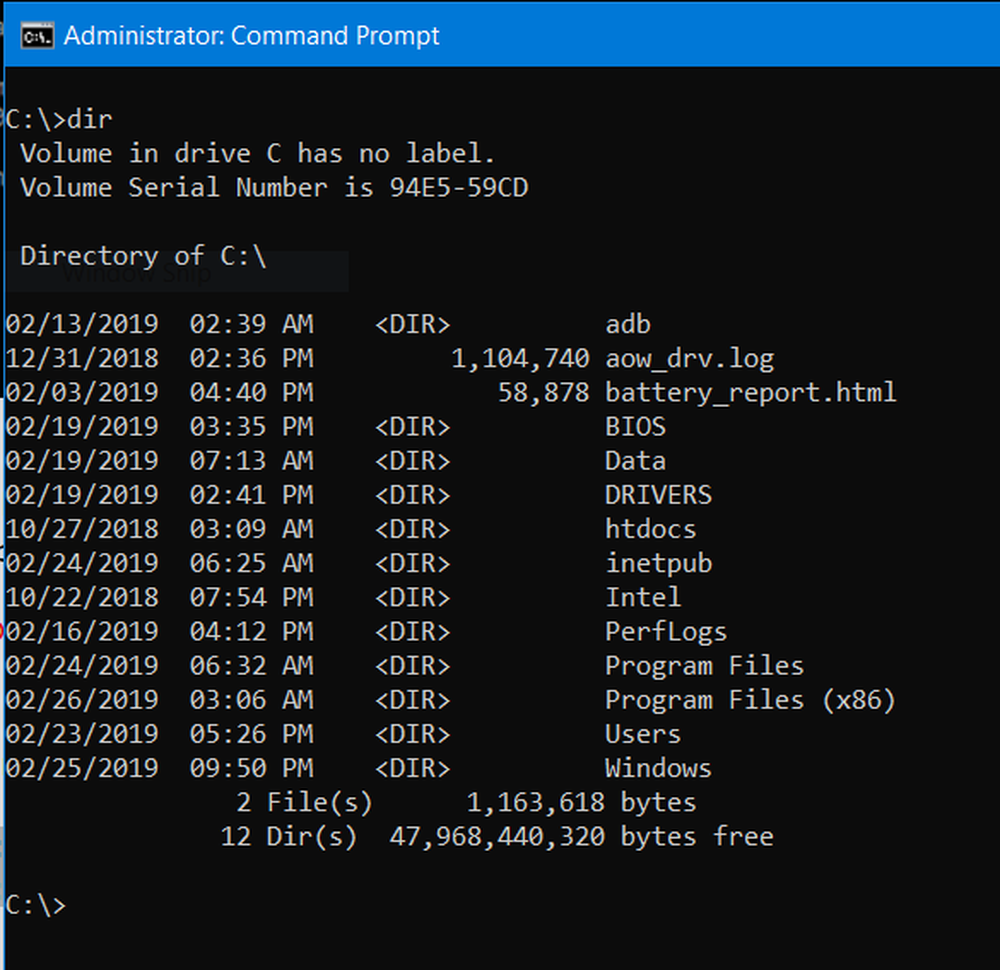1000x970 pixels.
Task: Click the adb directory name
Action: coord(628,324)
